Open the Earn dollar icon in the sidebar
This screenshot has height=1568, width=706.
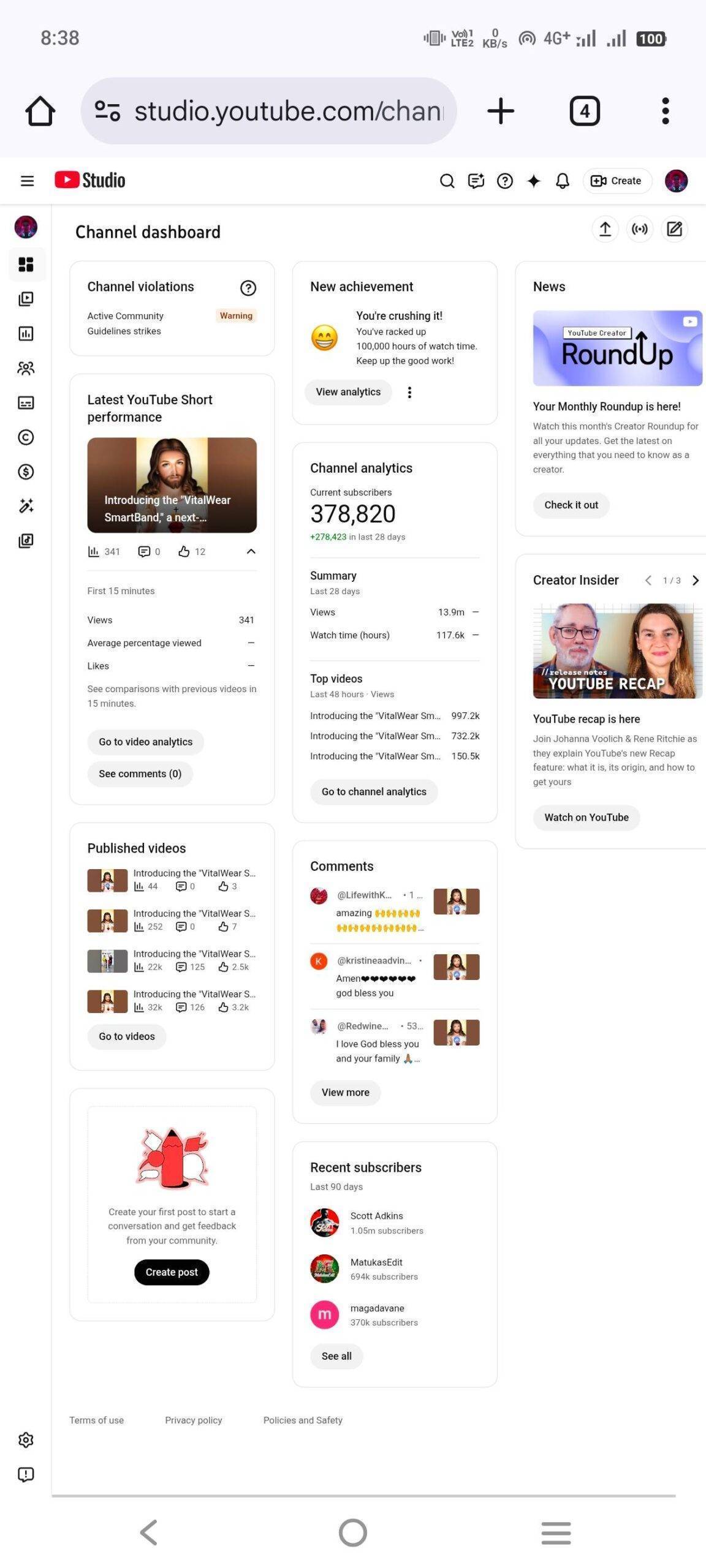26,472
